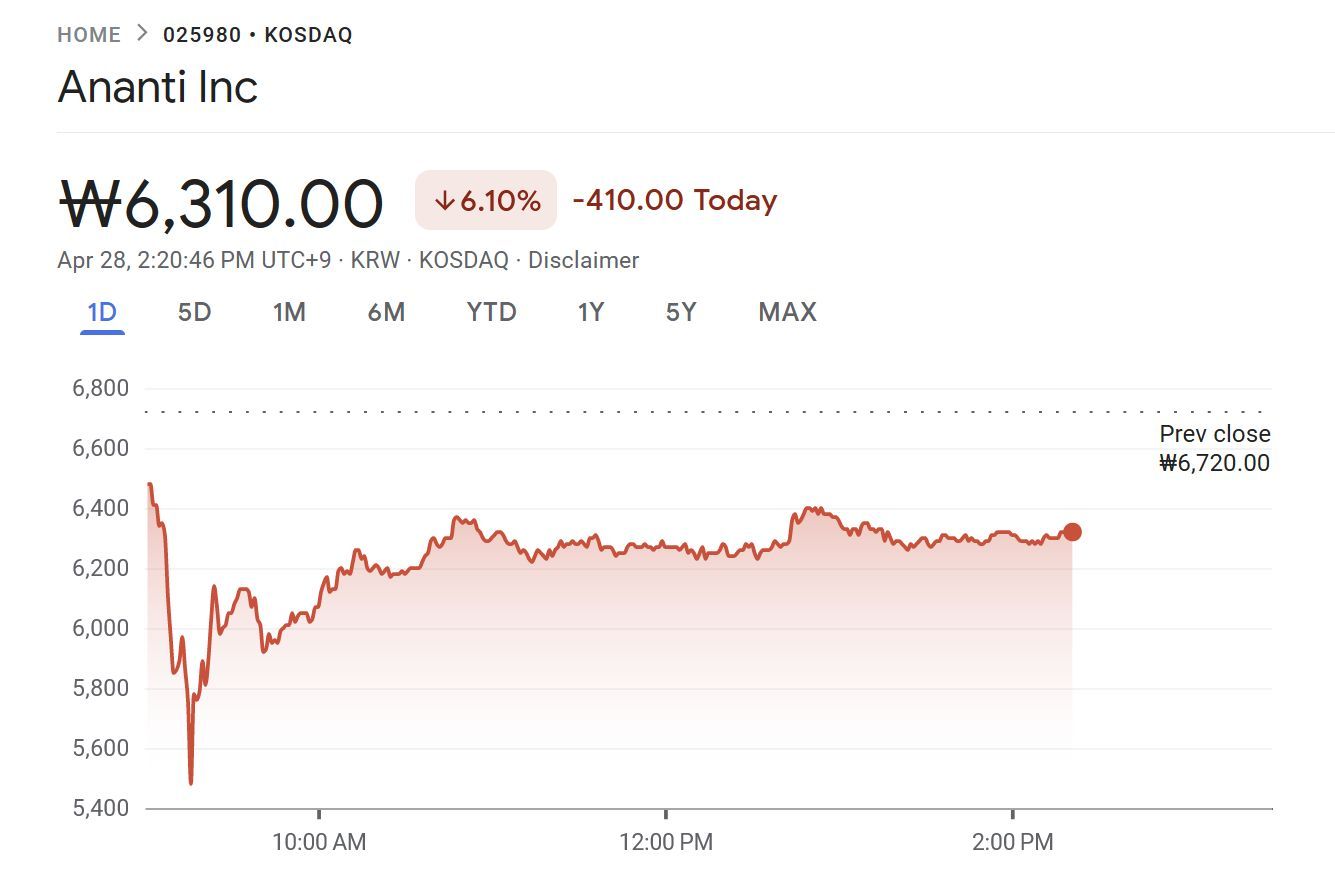This screenshot has width=1335, height=873.
Task: Click the Prev close ₩6,720.00 label
Action: (1214, 449)
